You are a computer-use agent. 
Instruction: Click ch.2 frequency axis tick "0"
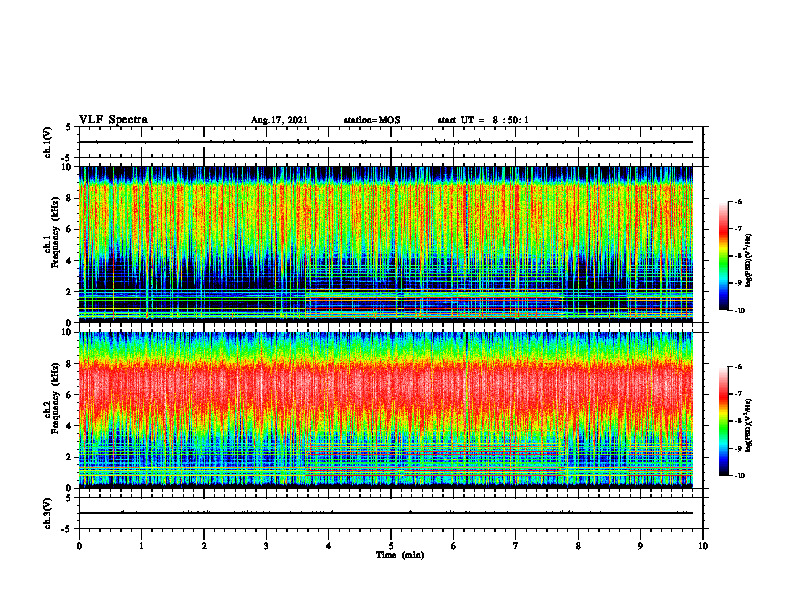point(70,488)
